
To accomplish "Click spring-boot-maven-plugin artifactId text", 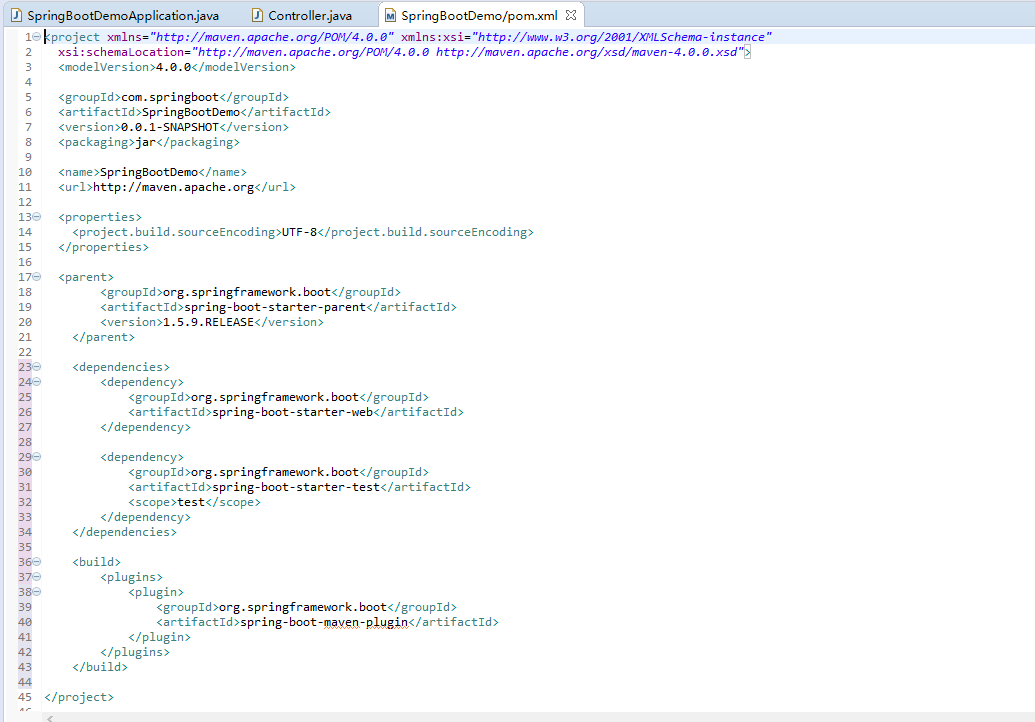I will (324, 622).
